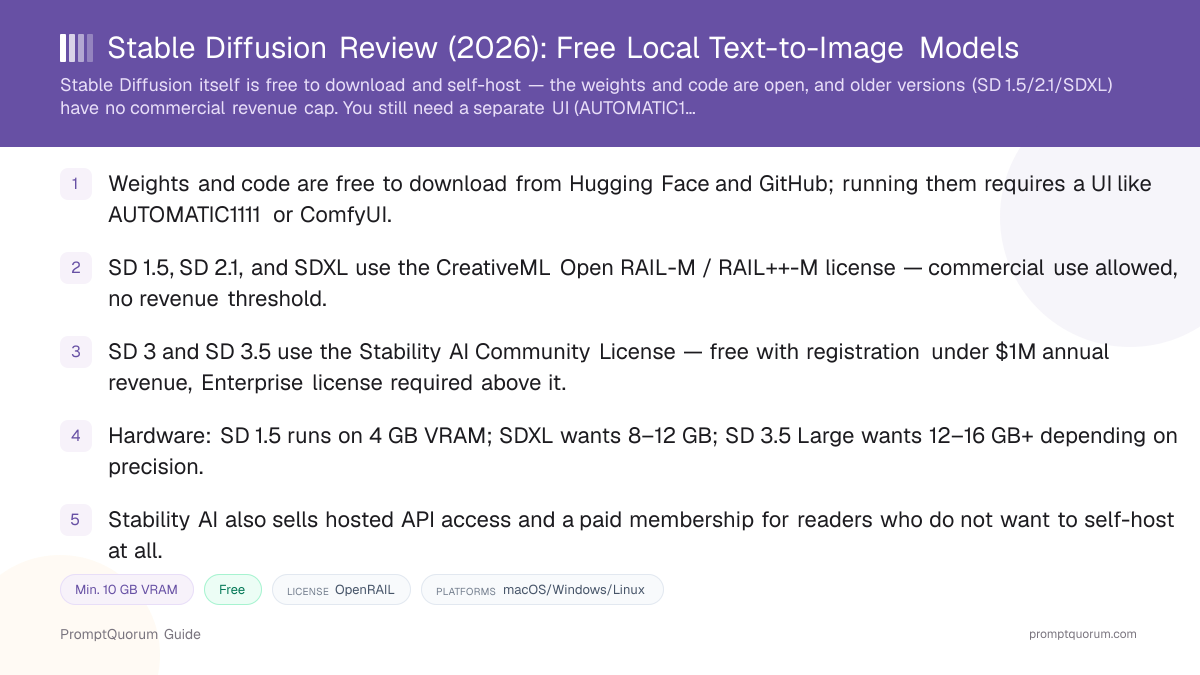
Task: Click number badge 5
Action: [x=76, y=520]
